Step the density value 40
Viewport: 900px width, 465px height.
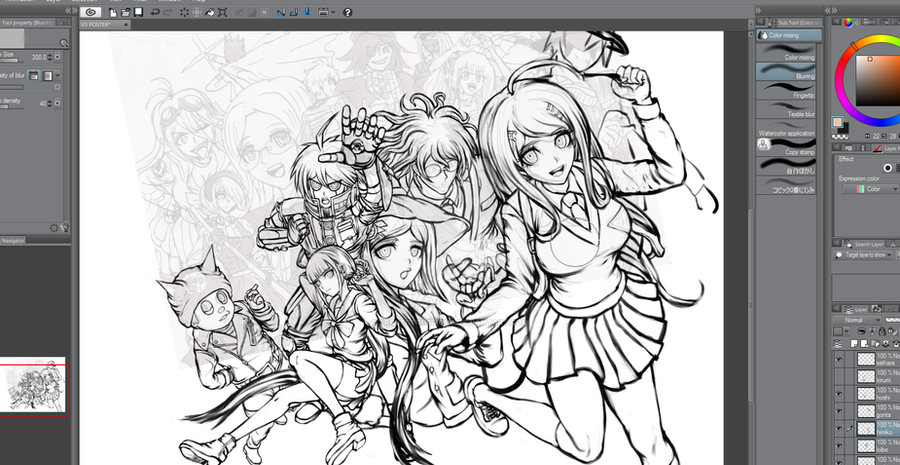click(x=50, y=103)
